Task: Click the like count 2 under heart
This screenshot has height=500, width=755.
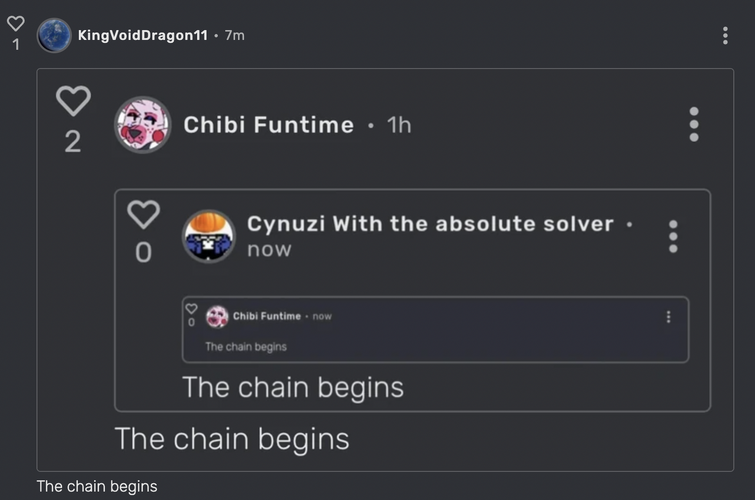Action: [73, 142]
